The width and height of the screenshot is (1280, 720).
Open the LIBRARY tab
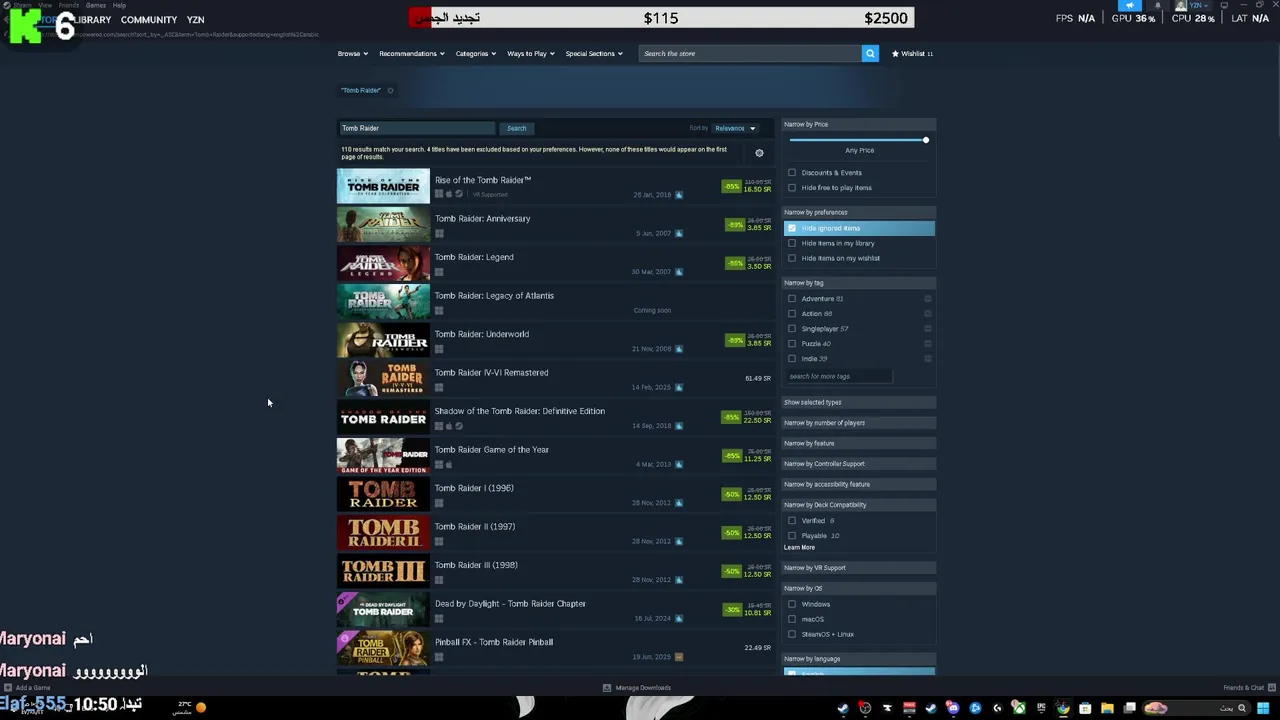click(x=93, y=20)
